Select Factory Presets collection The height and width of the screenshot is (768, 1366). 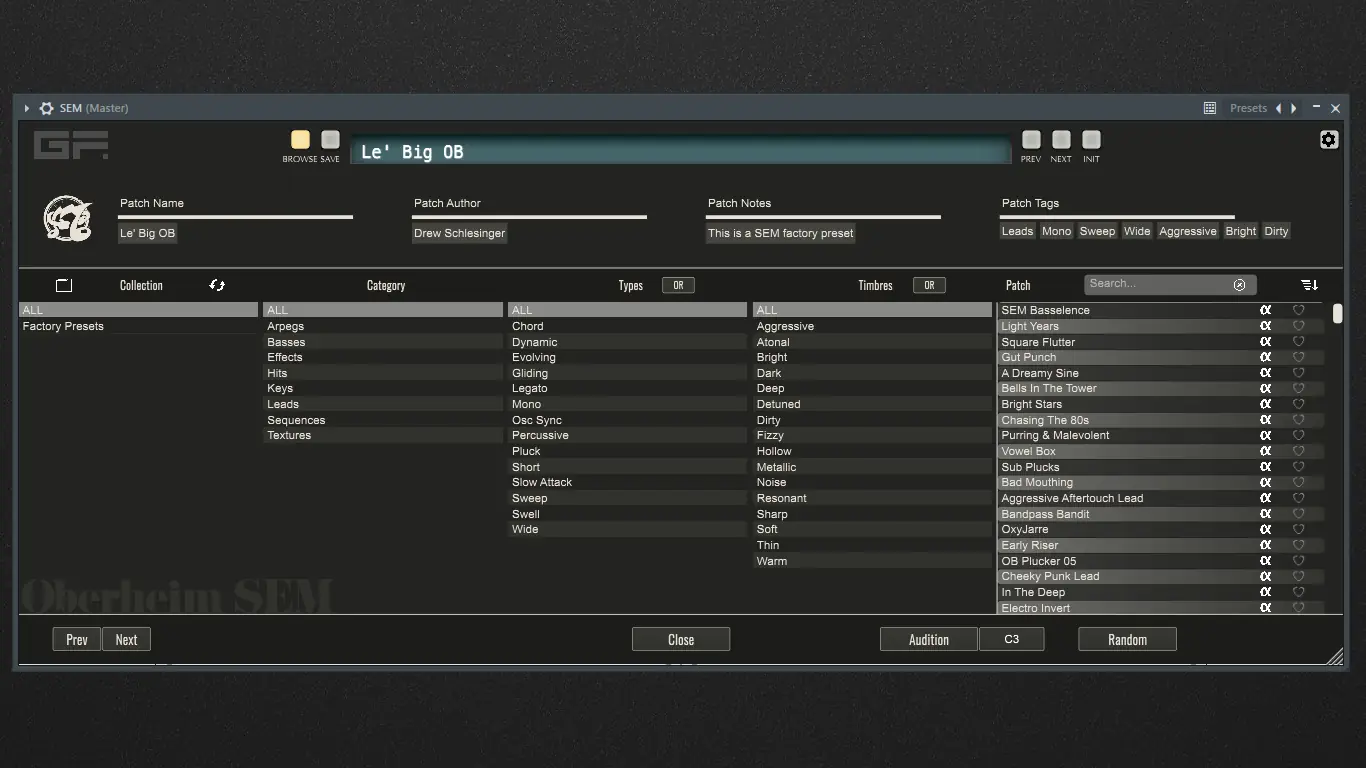tap(138, 326)
